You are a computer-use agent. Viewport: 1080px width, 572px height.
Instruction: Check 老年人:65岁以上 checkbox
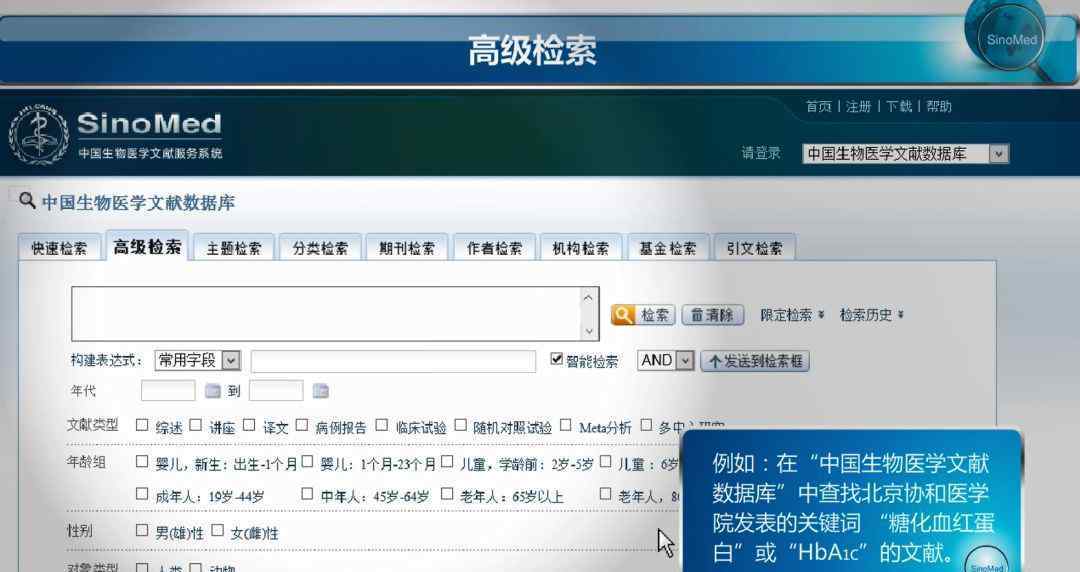(447, 494)
